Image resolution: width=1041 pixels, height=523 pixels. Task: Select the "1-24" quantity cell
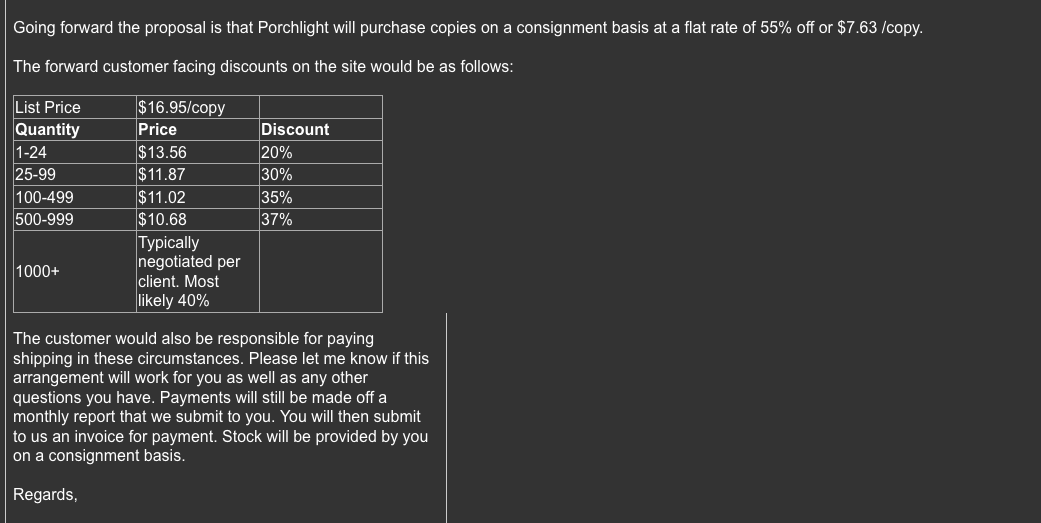tap(31, 153)
